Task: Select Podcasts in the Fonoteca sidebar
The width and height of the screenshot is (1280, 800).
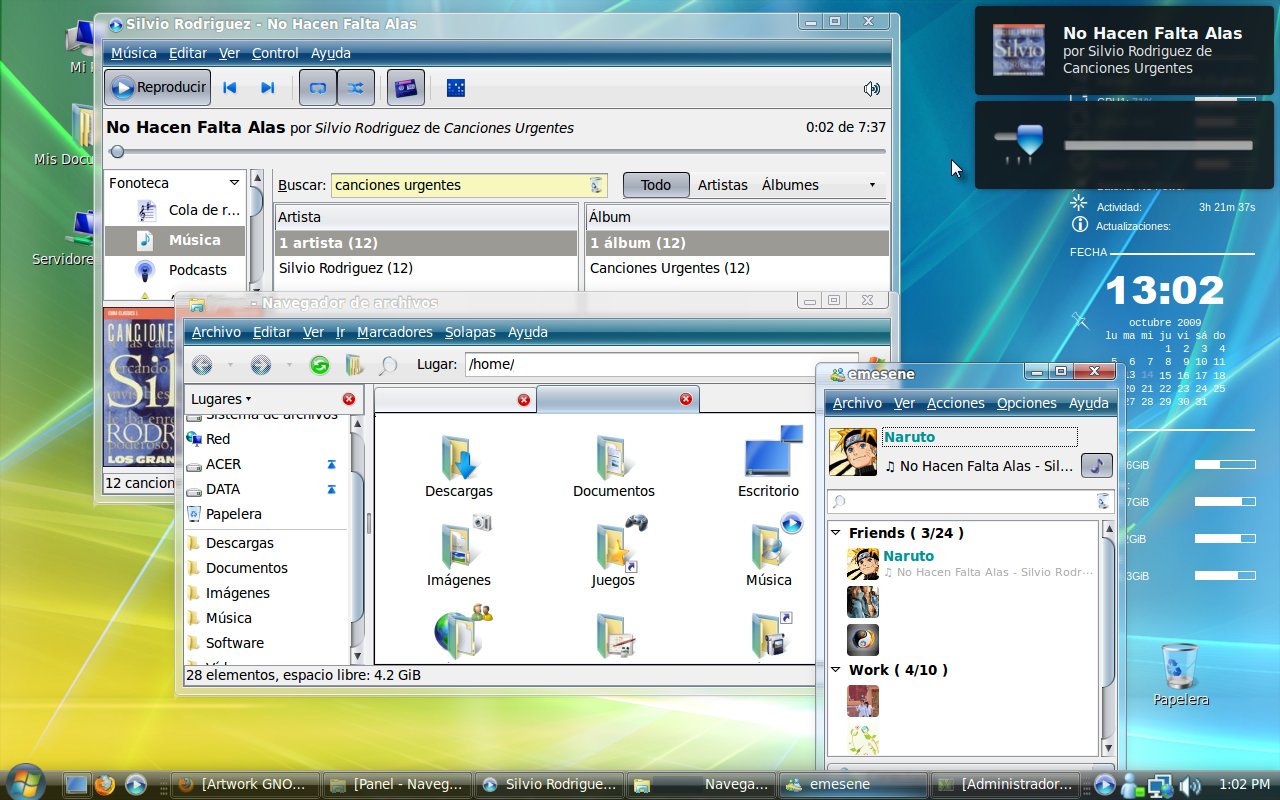Action: 176,270
